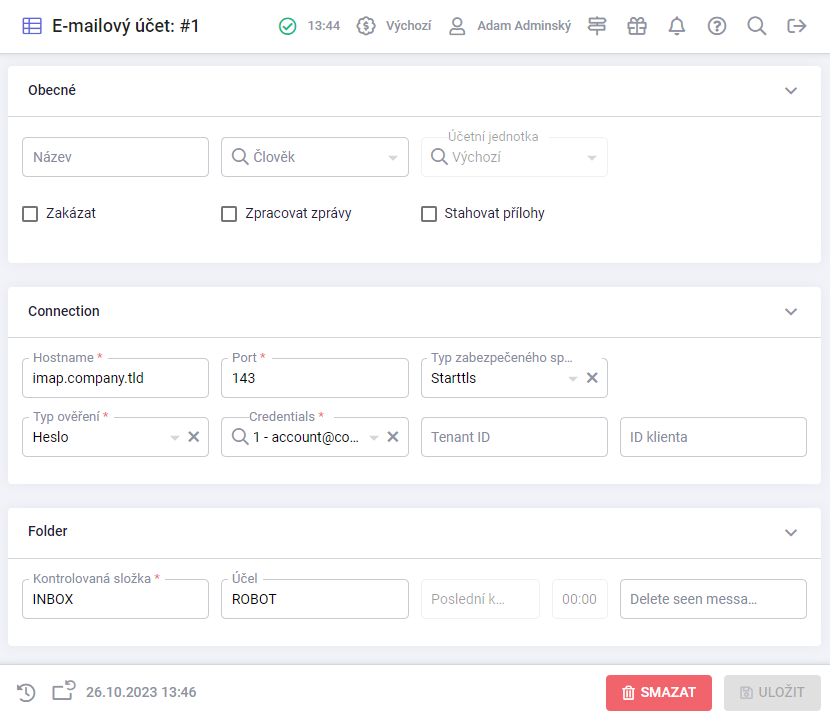Open the Člověk dropdown
This screenshot has width=830, height=719.
(x=314, y=157)
